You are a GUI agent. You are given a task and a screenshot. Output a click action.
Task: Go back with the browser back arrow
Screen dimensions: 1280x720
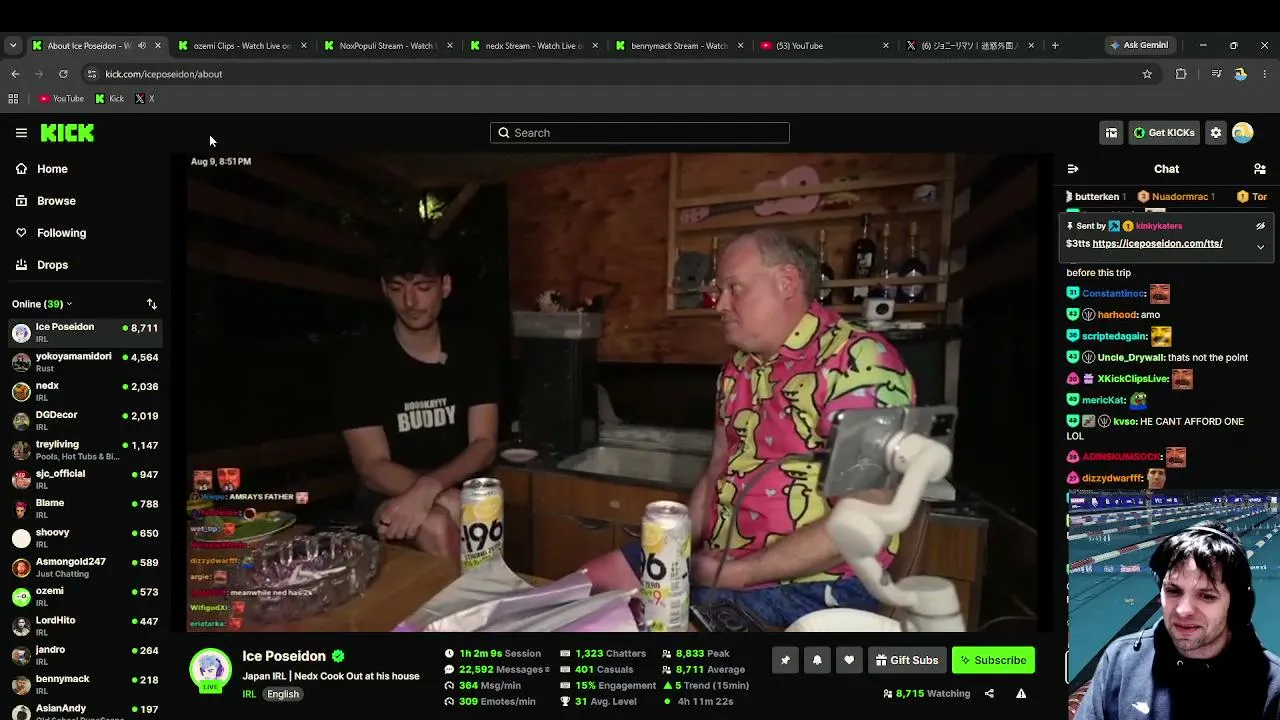[15, 74]
